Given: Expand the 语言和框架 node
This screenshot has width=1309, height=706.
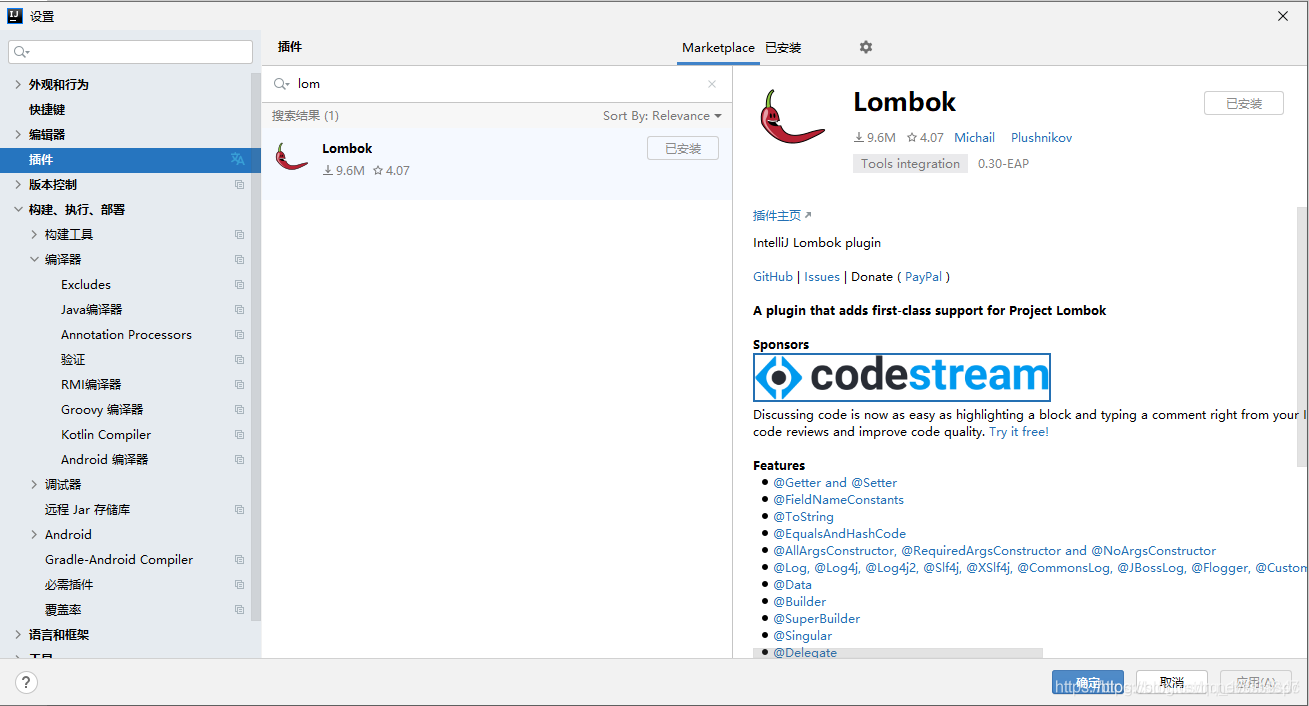Looking at the screenshot, I should (18, 634).
